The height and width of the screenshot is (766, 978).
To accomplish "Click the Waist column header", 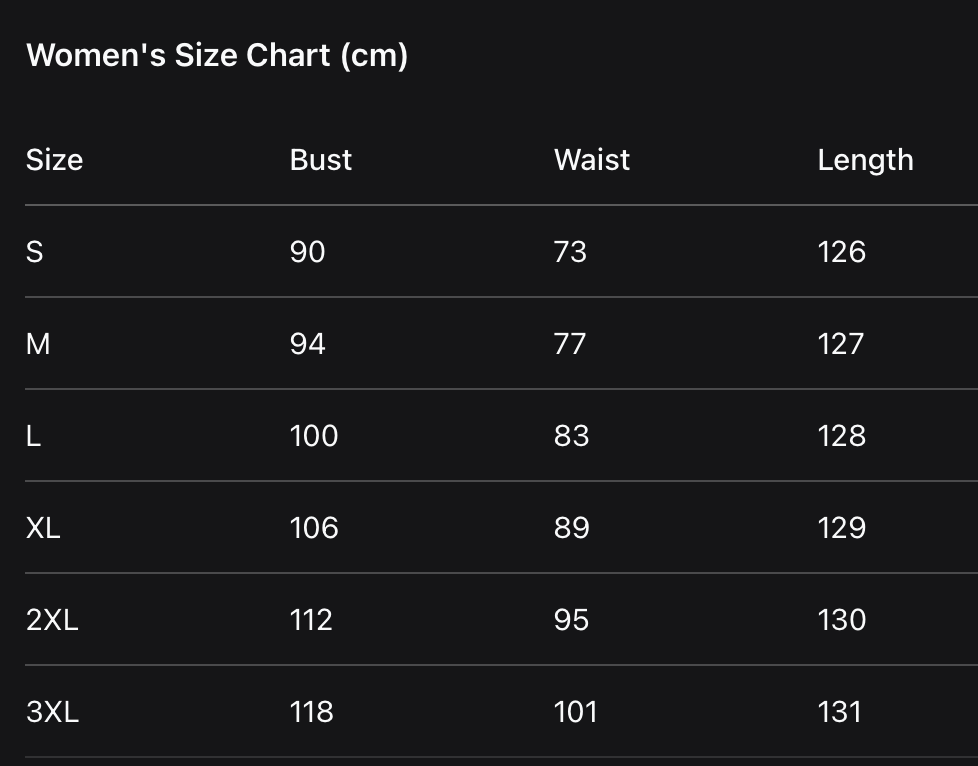I will coord(592,160).
